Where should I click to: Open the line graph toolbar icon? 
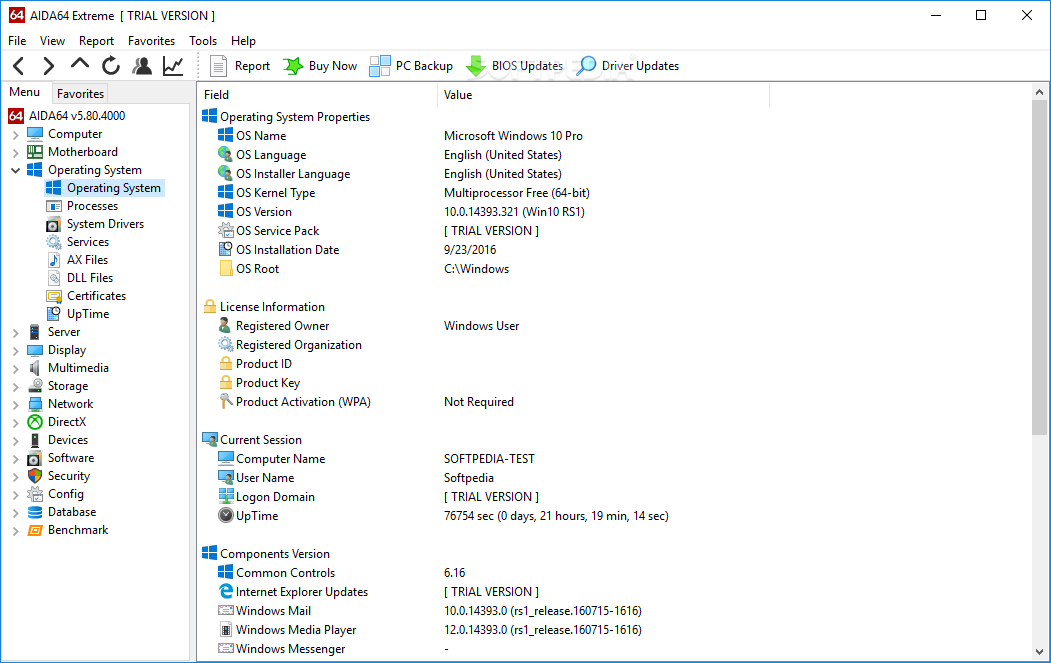[173, 66]
